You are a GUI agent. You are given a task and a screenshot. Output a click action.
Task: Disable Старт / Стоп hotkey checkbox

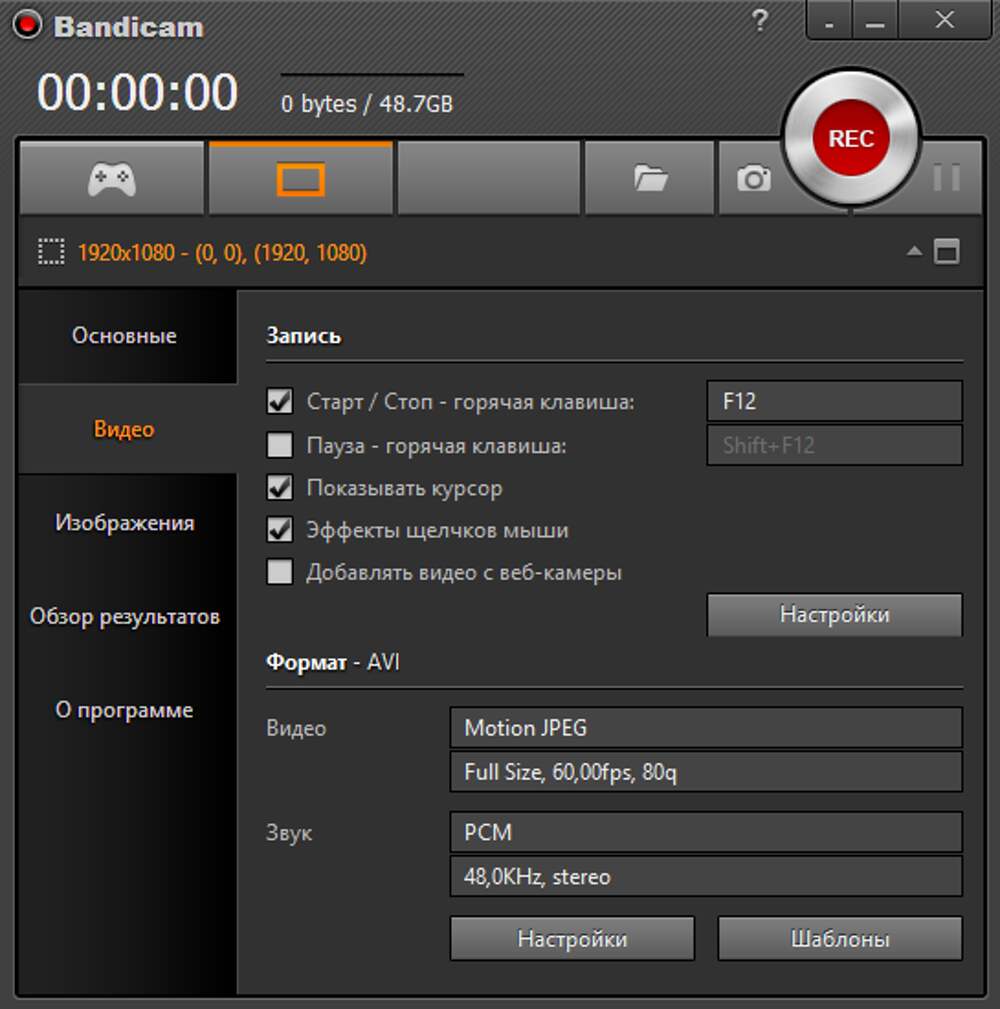(x=280, y=402)
